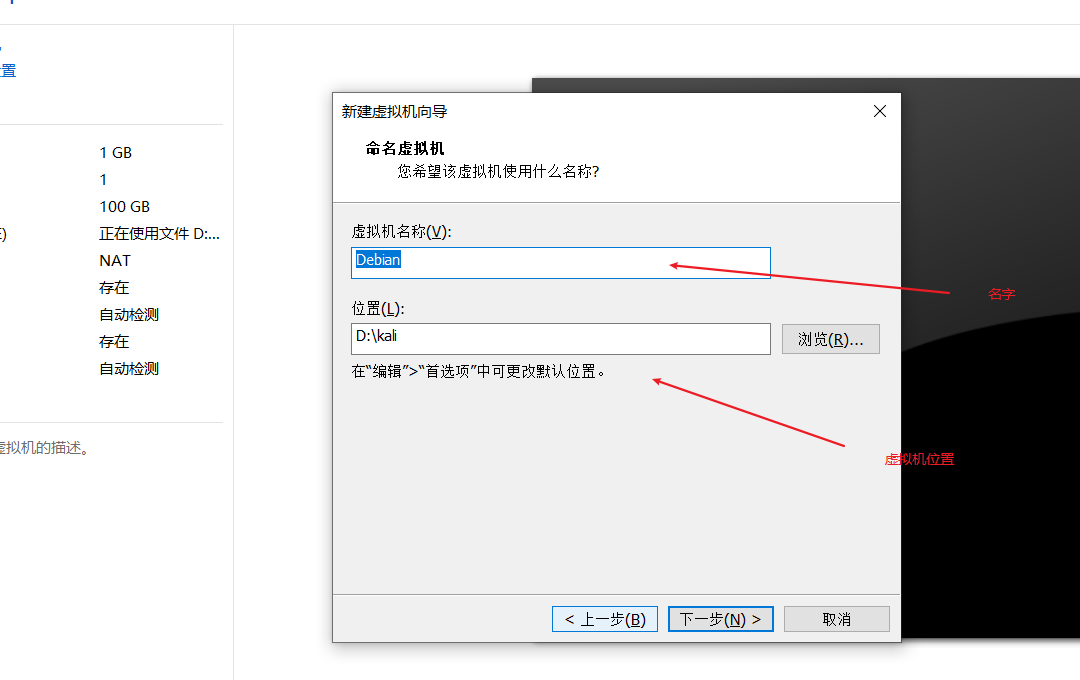Select the first 自动检测 device value
The height and width of the screenshot is (680, 1080).
(129, 314)
